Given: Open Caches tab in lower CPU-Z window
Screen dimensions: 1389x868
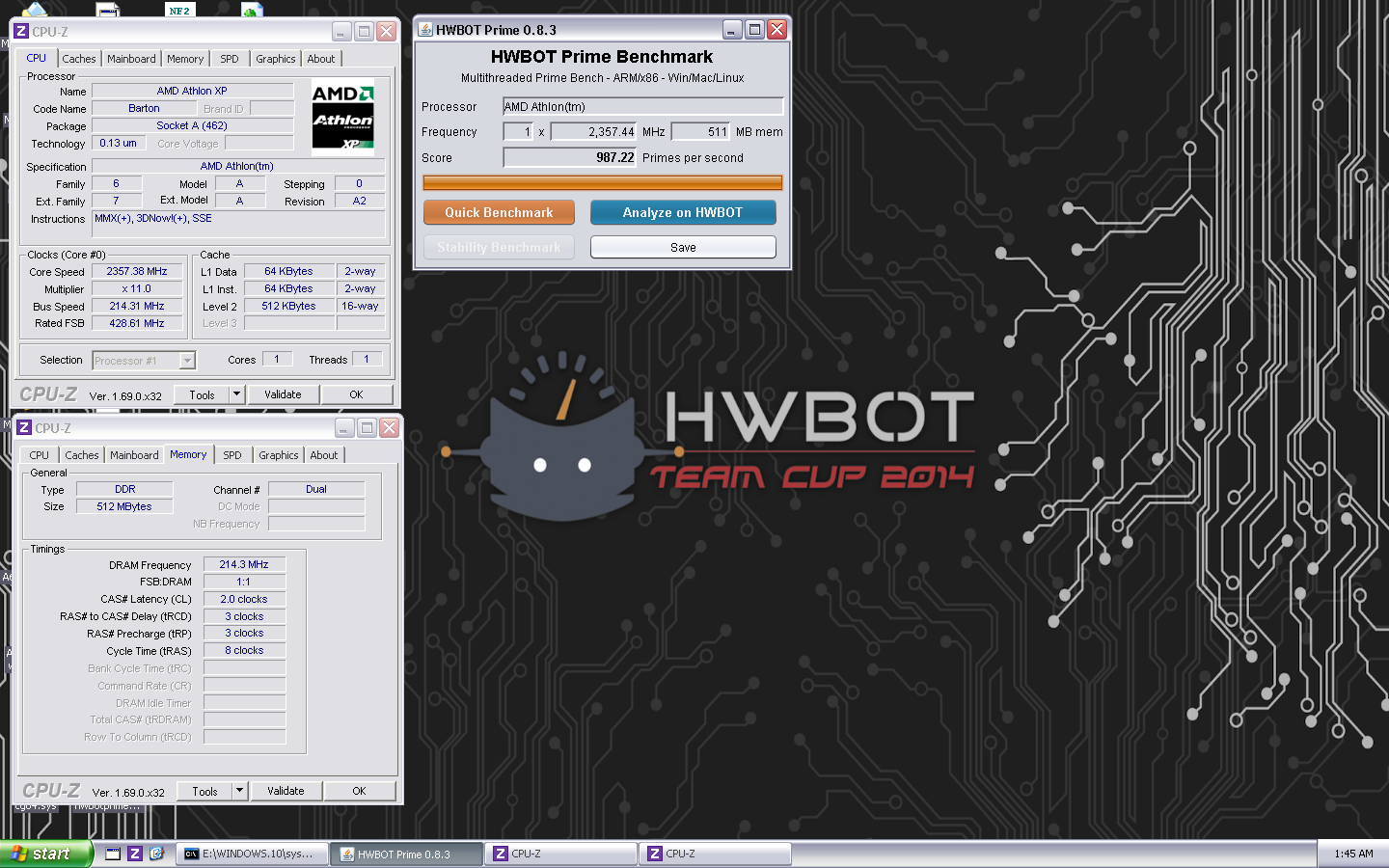Looking at the screenshot, I should (82, 455).
